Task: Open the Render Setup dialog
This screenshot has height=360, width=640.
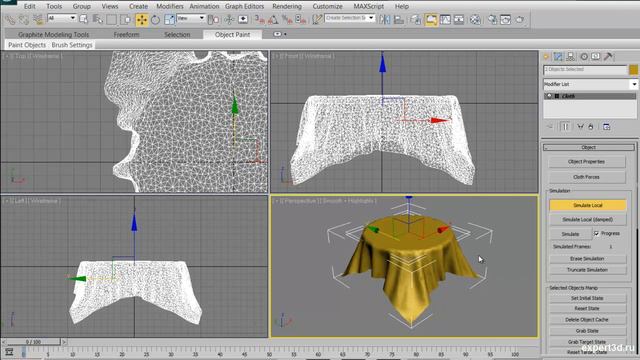Action: pos(492,19)
